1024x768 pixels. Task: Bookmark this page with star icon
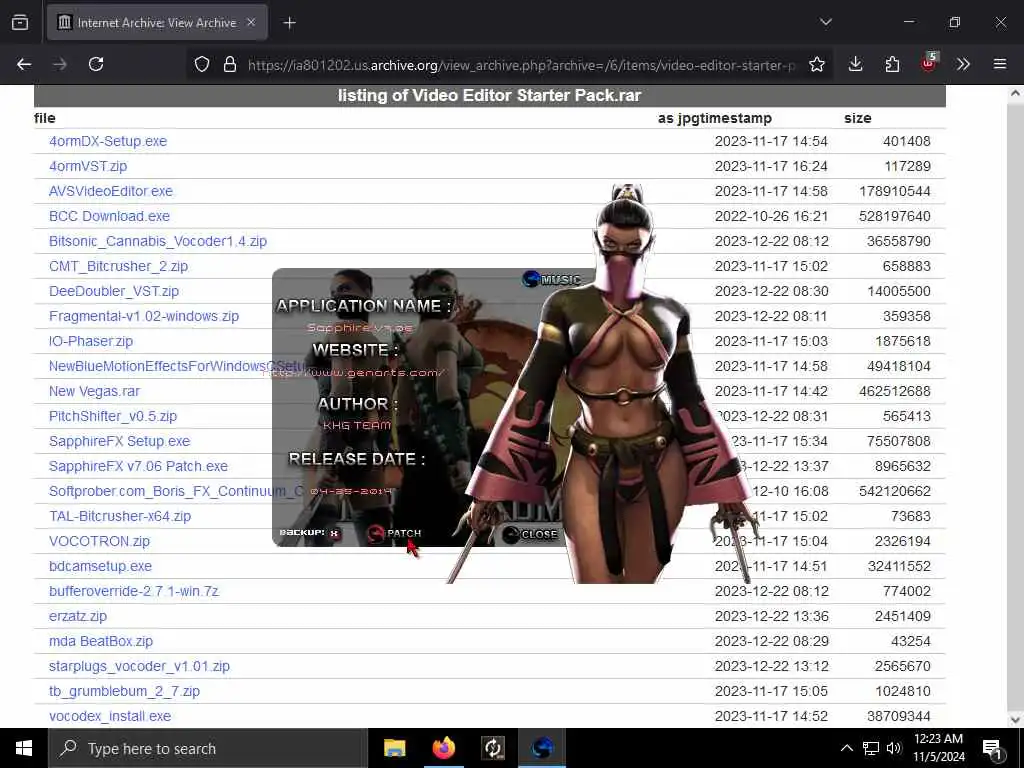point(816,64)
